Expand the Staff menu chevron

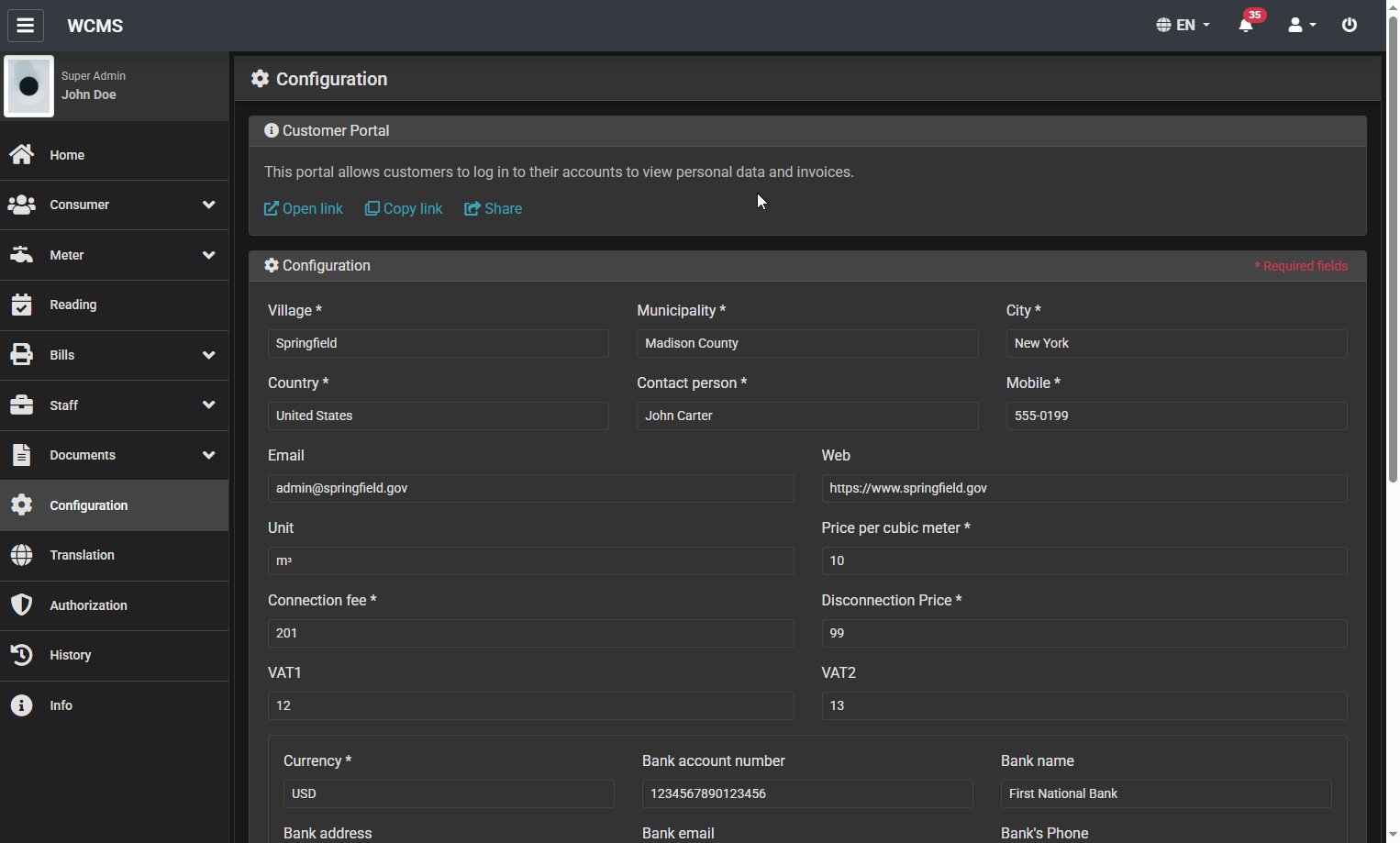(209, 405)
